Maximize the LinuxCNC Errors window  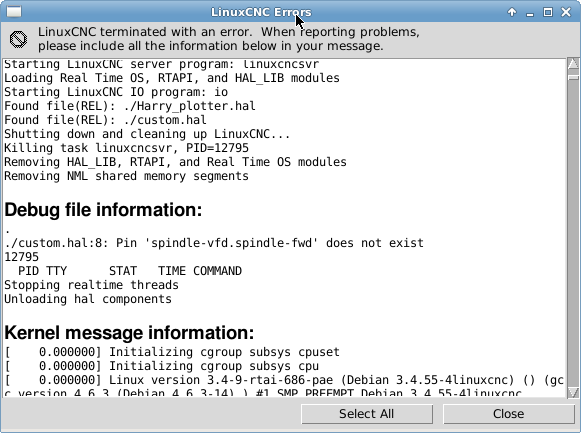548,12
